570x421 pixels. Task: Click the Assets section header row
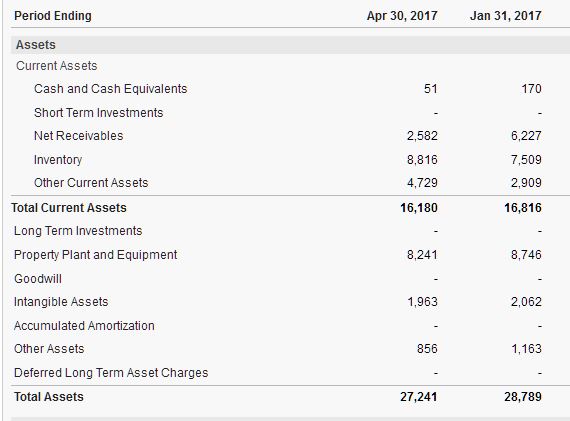[x=290, y=45]
